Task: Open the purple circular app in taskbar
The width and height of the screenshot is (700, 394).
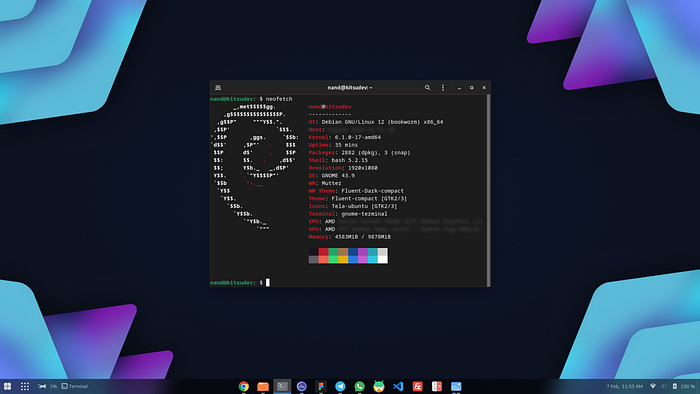Action: (x=301, y=386)
